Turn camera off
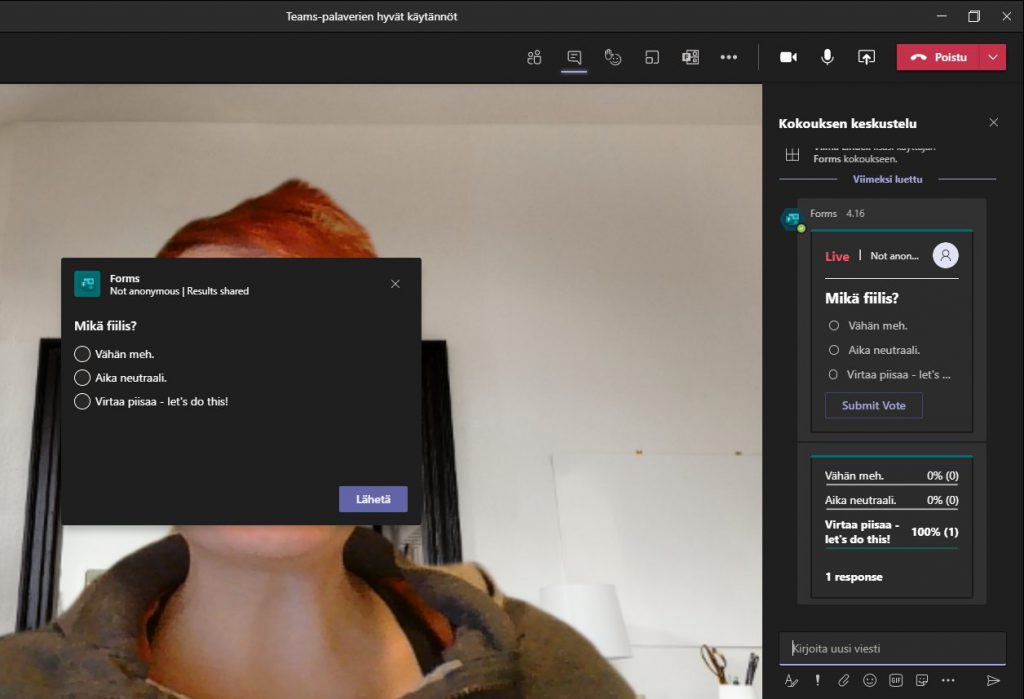The image size is (1024, 699). (x=788, y=57)
